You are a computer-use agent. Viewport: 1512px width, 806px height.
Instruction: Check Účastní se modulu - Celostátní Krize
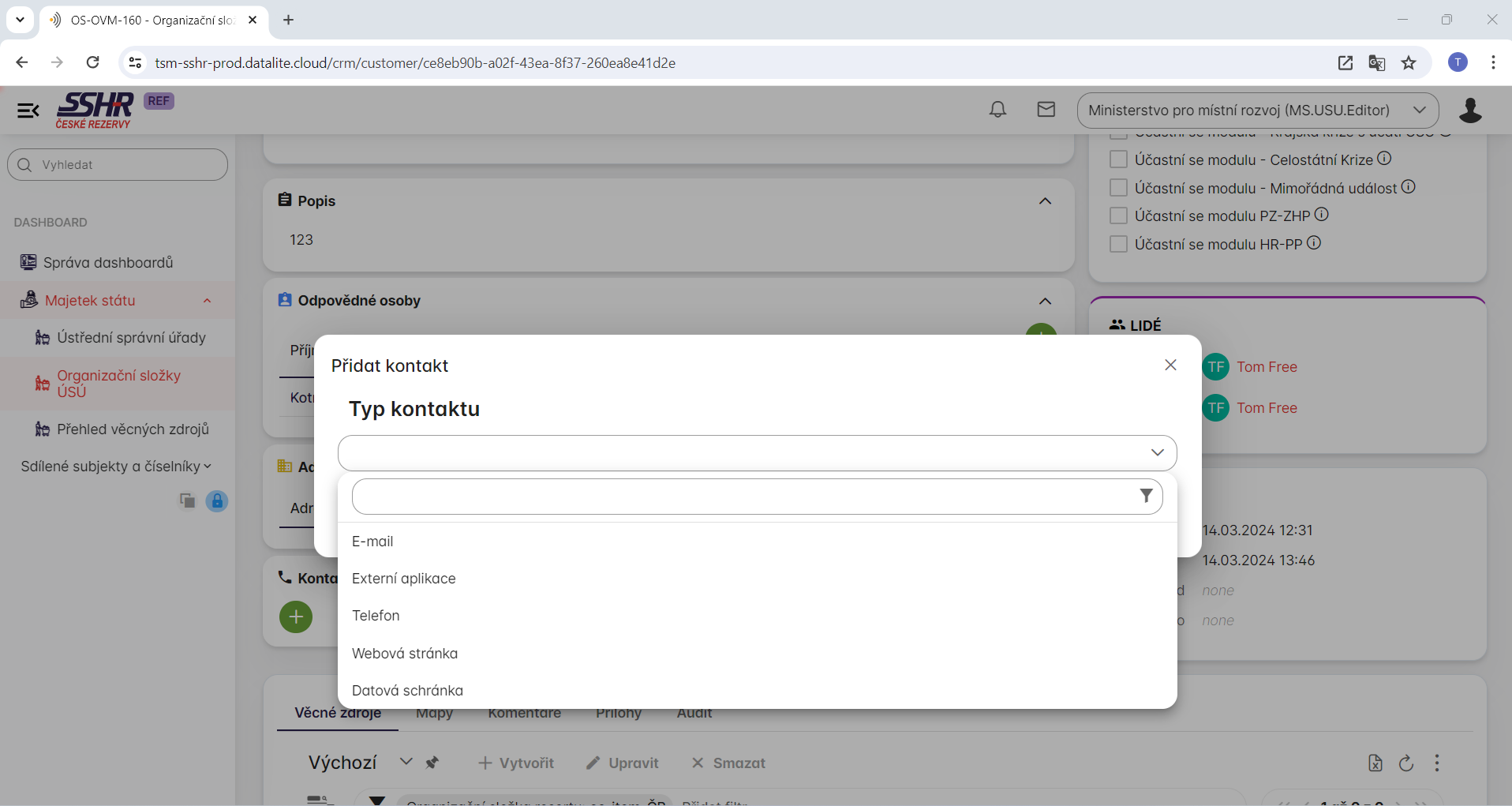(1118, 159)
